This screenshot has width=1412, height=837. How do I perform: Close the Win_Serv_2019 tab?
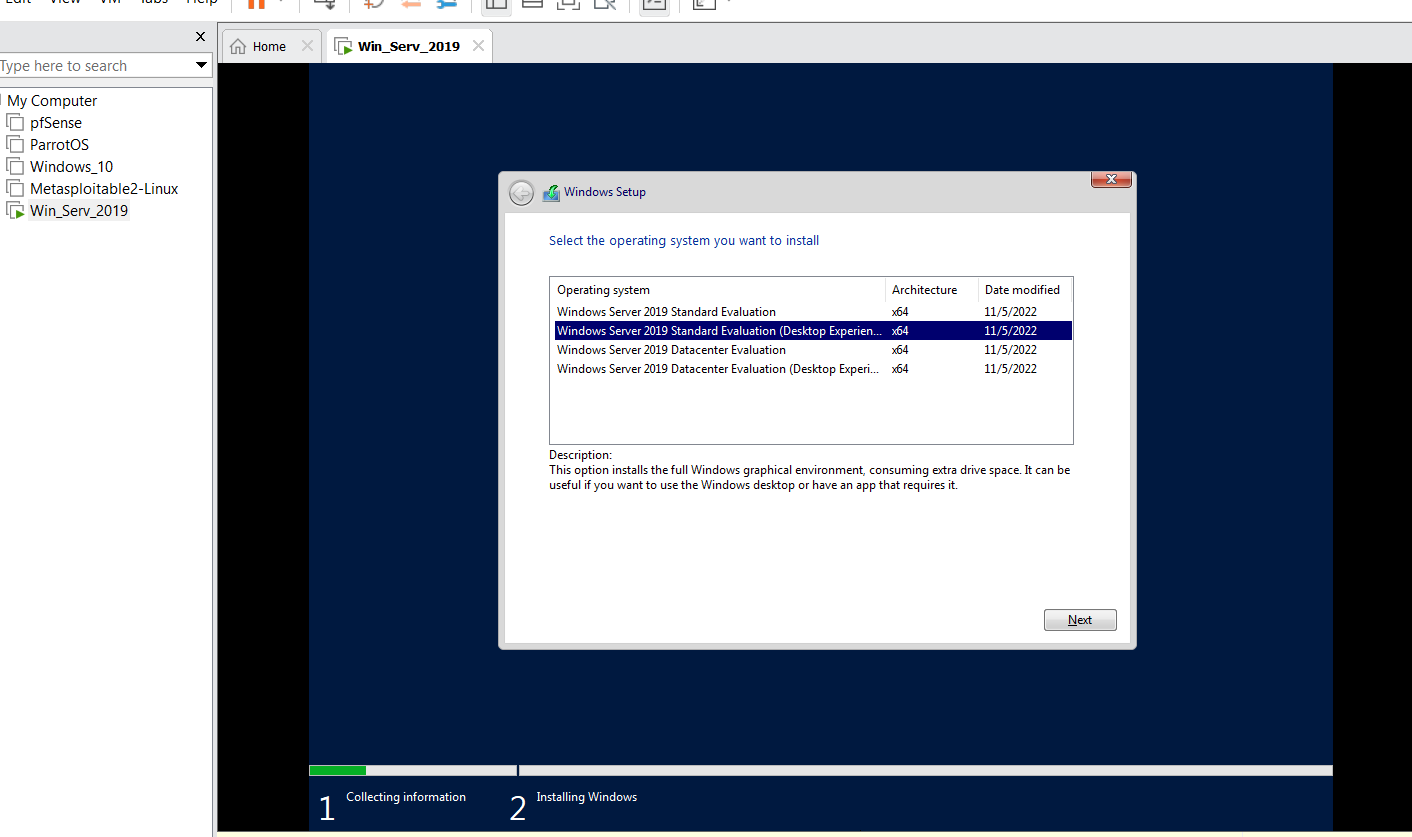(478, 46)
